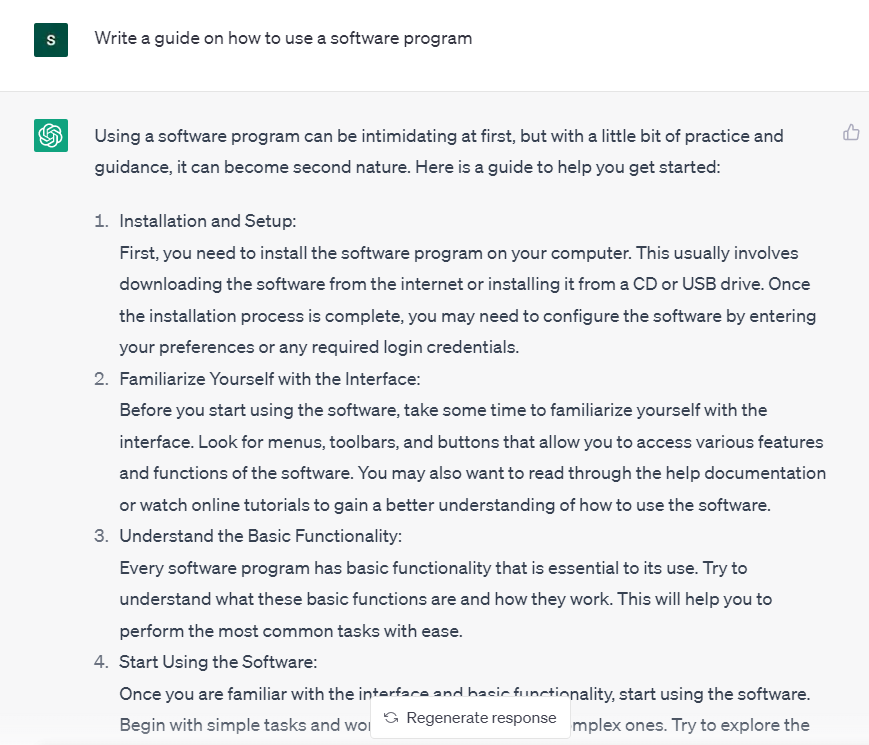Click the "Installation and Setup:" heading
The image size is (869, 745).
(208, 221)
